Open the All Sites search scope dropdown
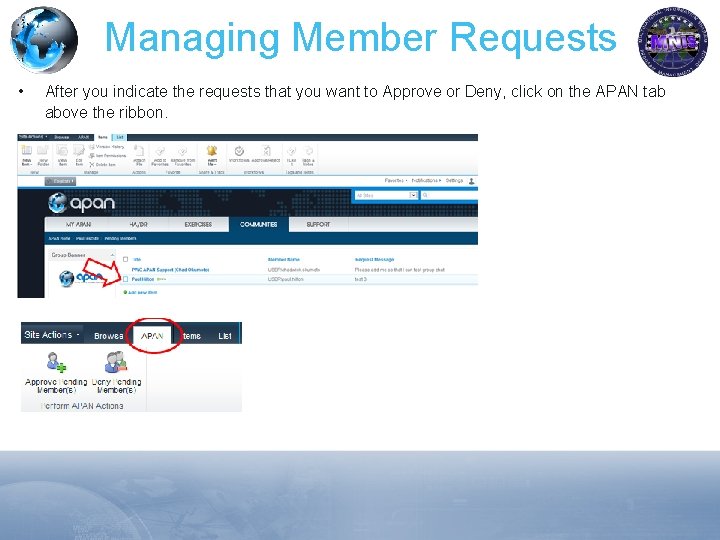Viewport: 720px width, 540px height. point(413,195)
